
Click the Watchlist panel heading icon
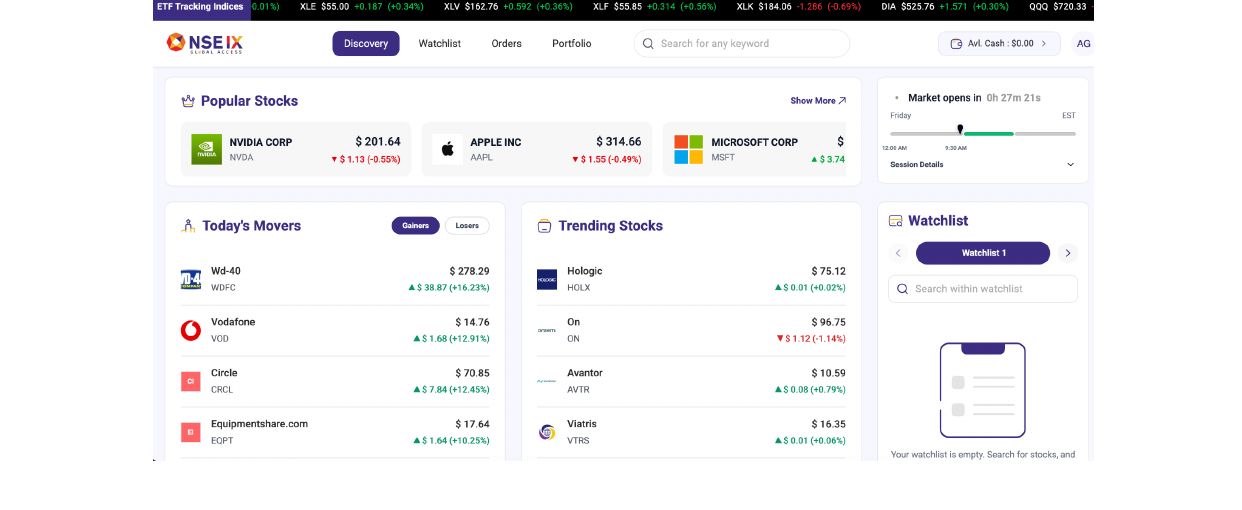click(896, 221)
